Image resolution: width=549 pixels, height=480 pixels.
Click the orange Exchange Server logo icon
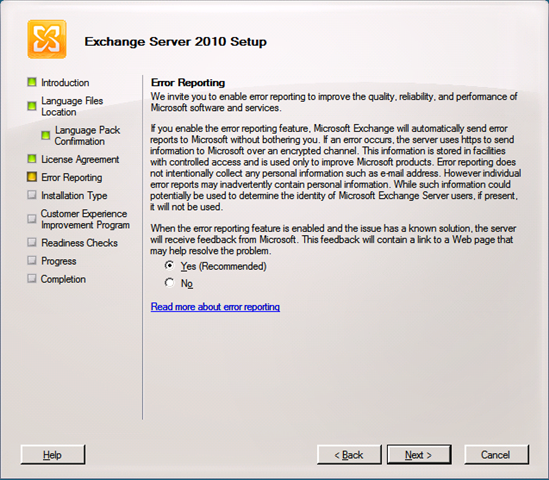pyautogui.click(x=47, y=40)
